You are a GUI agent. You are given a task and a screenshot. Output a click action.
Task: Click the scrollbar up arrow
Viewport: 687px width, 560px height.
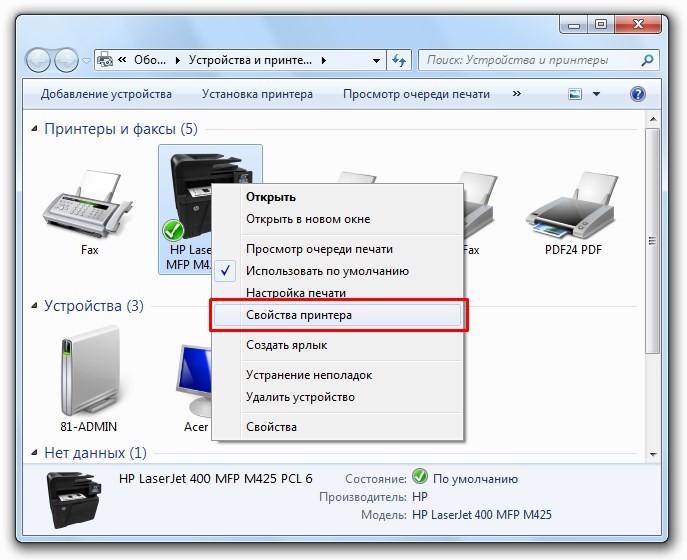[653, 119]
